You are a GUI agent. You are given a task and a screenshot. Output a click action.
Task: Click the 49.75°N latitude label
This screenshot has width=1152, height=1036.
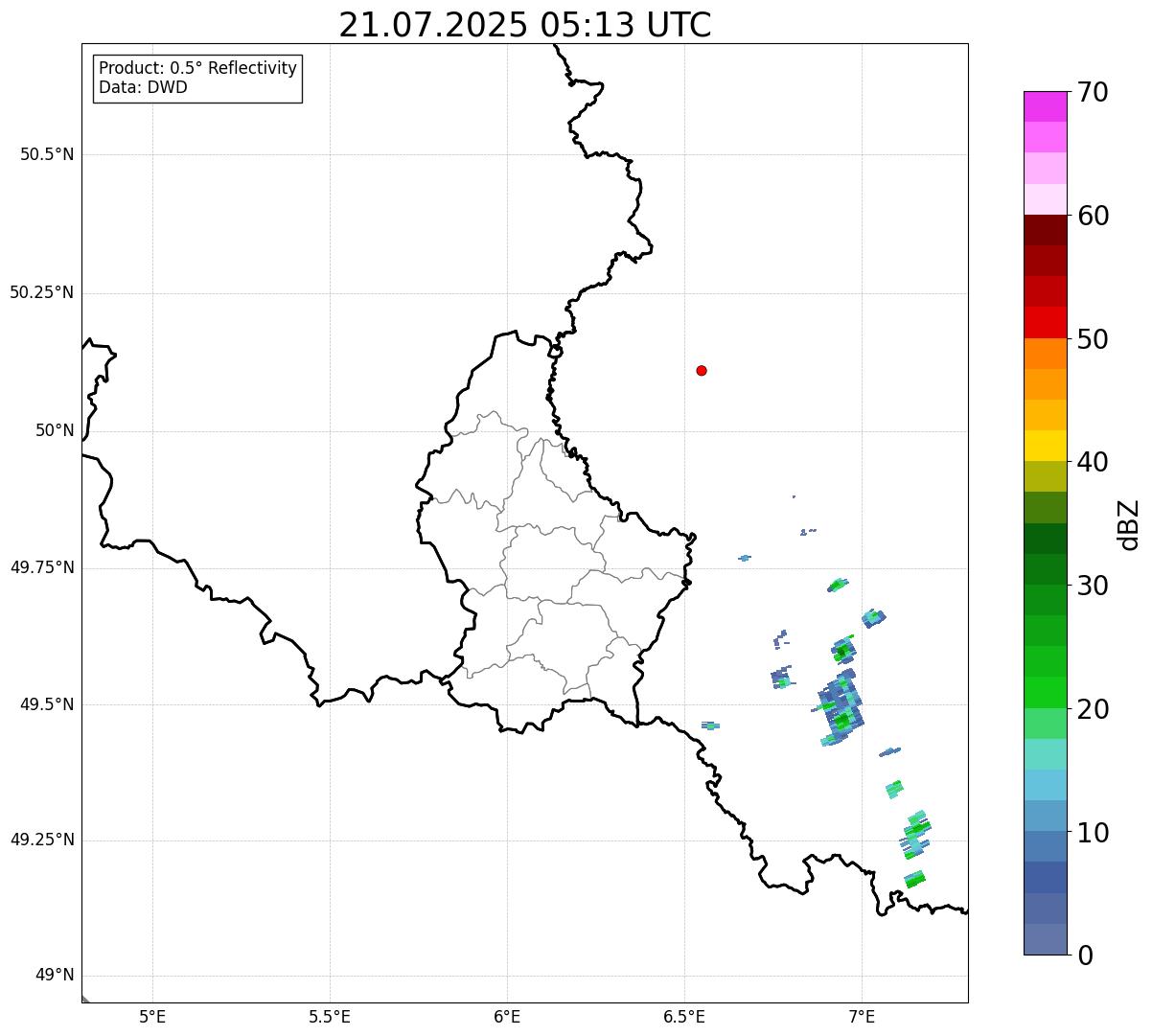(x=42, y=567)
